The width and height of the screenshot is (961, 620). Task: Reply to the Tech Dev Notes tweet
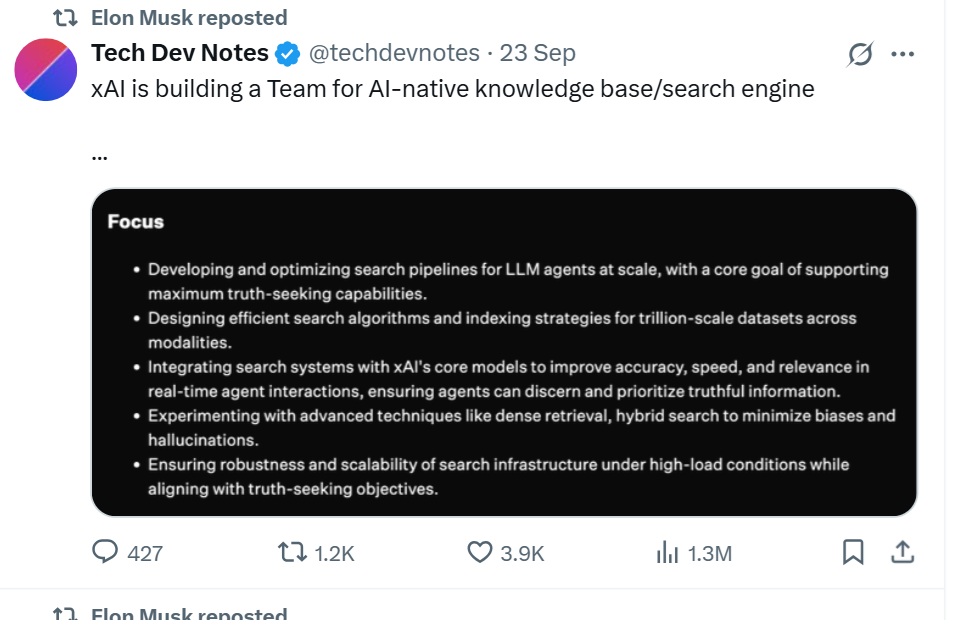(x=106, y=552)
